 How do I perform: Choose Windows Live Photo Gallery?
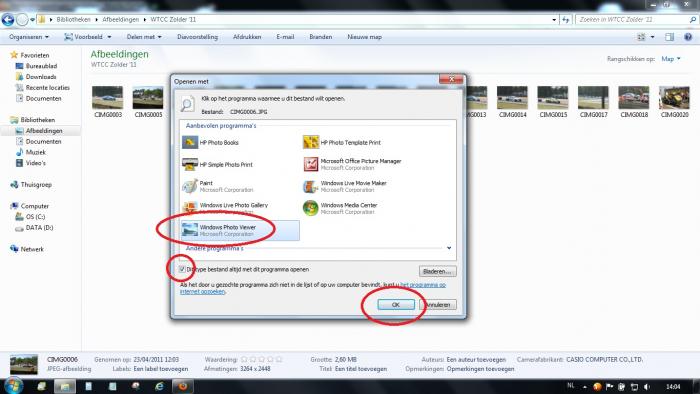[240, 208]
